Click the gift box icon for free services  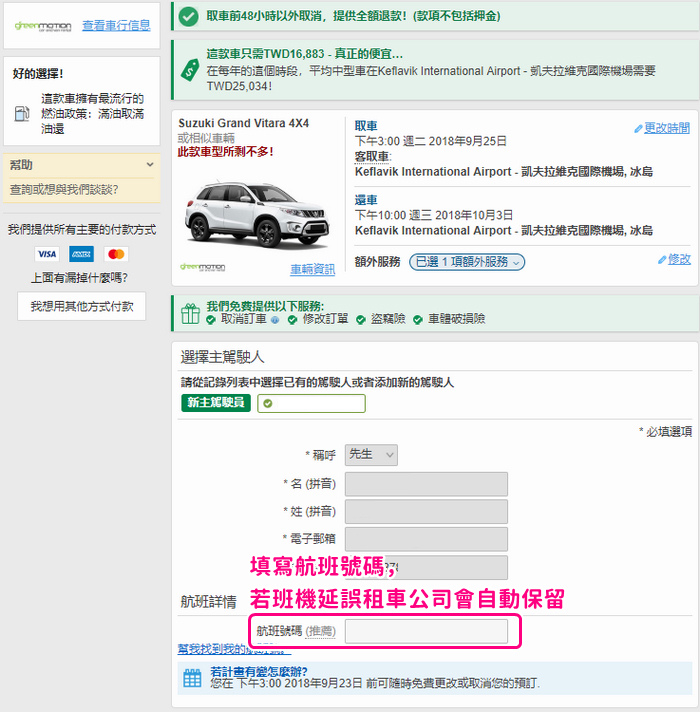(190, 313)
